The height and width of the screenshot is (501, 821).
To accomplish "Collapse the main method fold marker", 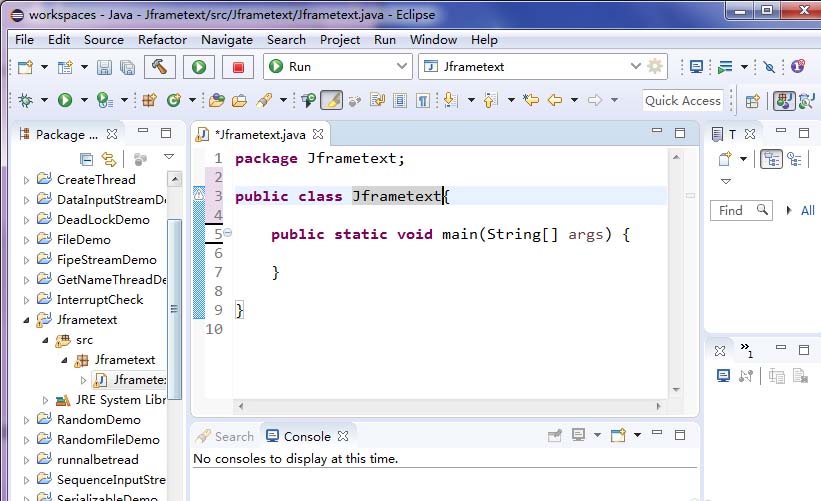I will click(x=227, y=233).
